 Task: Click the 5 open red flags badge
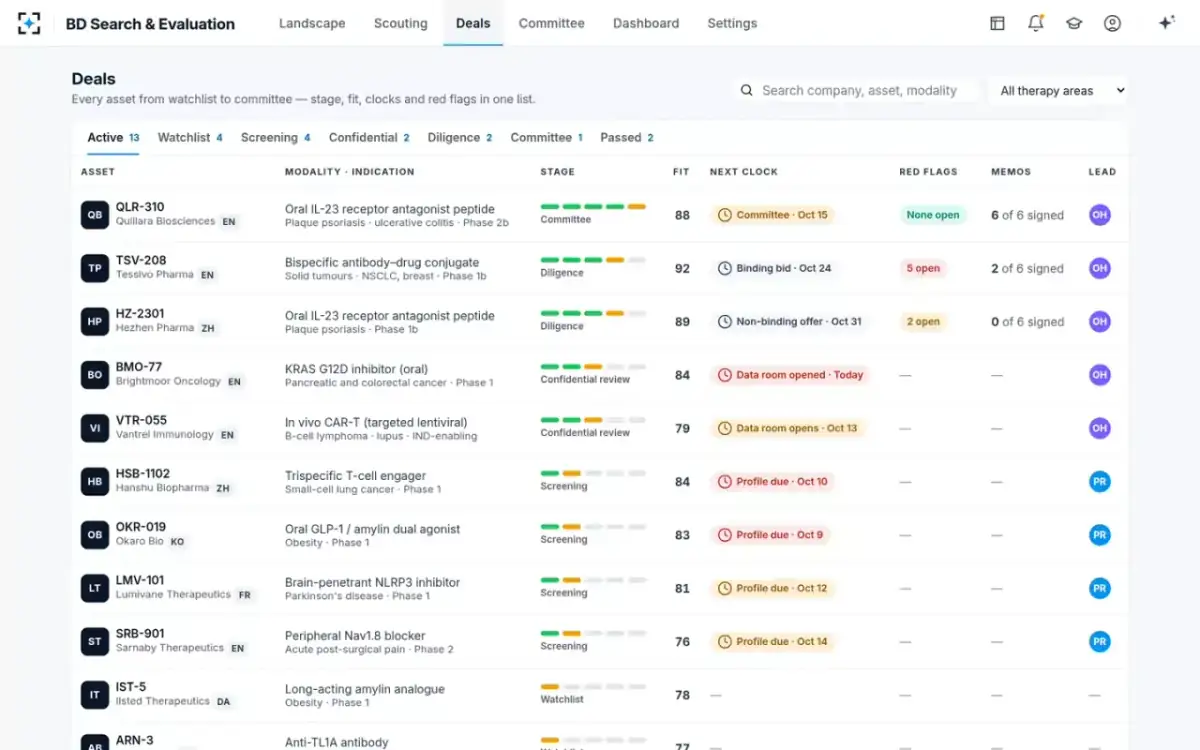tap(923, 268)
